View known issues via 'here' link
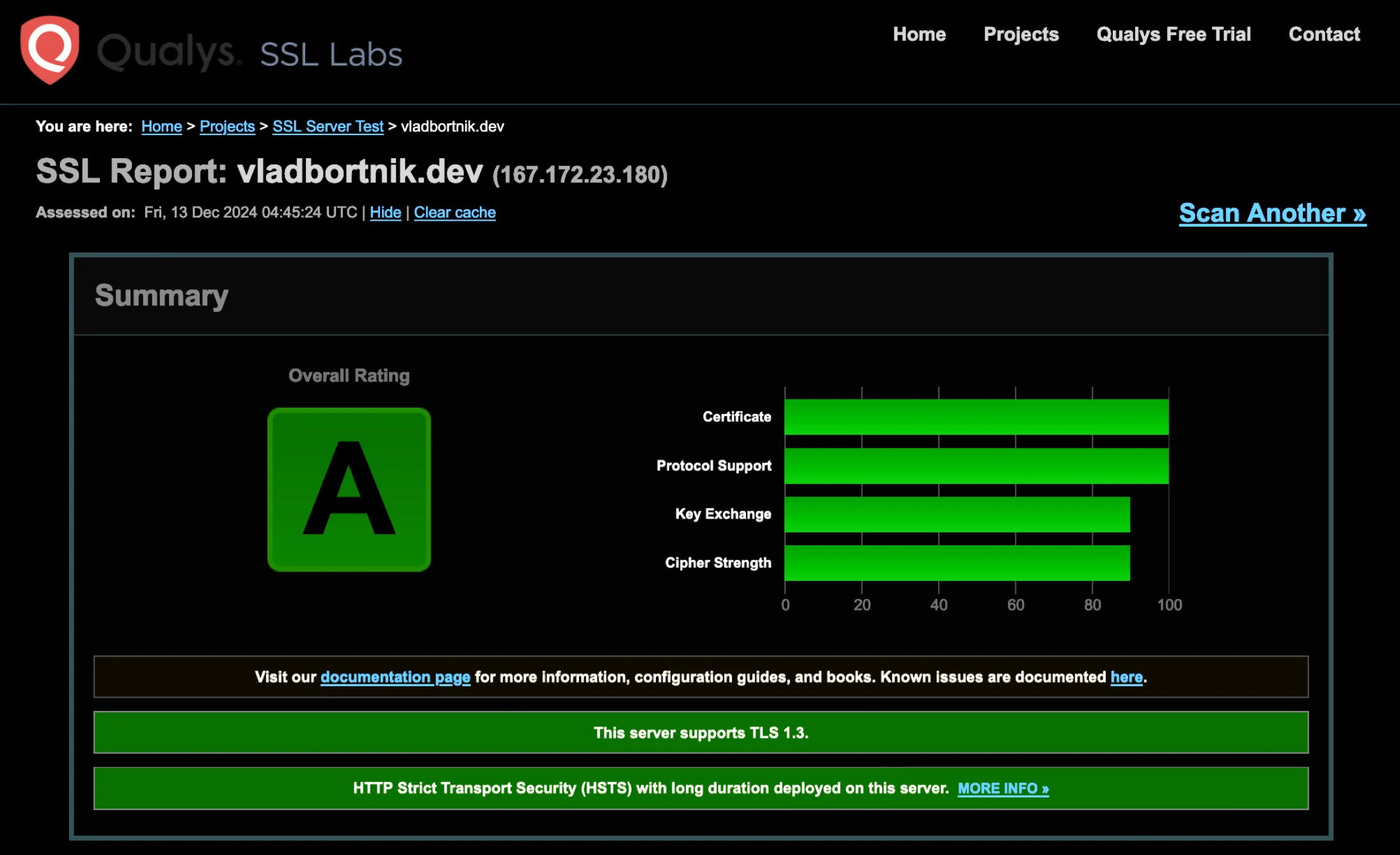 click(x=1126, y=677)
